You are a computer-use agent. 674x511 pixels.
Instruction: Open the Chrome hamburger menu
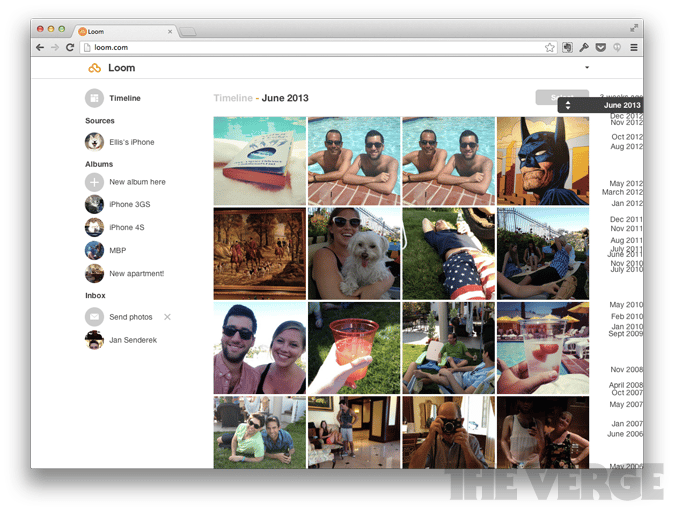tap(633, 47)
